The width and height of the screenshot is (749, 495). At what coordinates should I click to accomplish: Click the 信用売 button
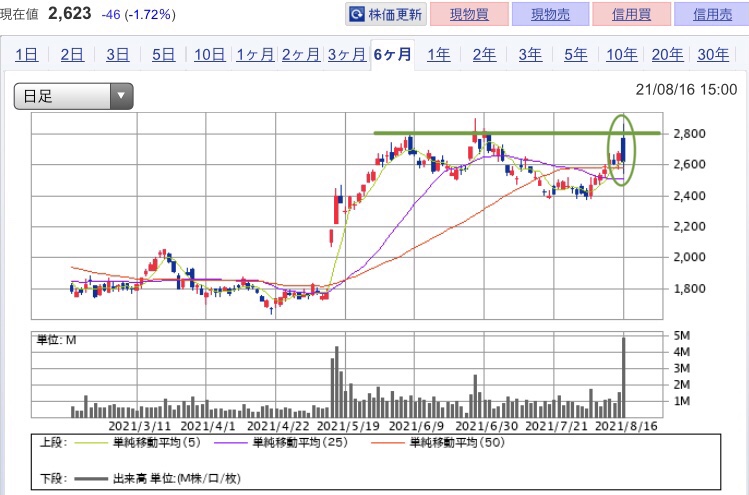pos(712,14)
